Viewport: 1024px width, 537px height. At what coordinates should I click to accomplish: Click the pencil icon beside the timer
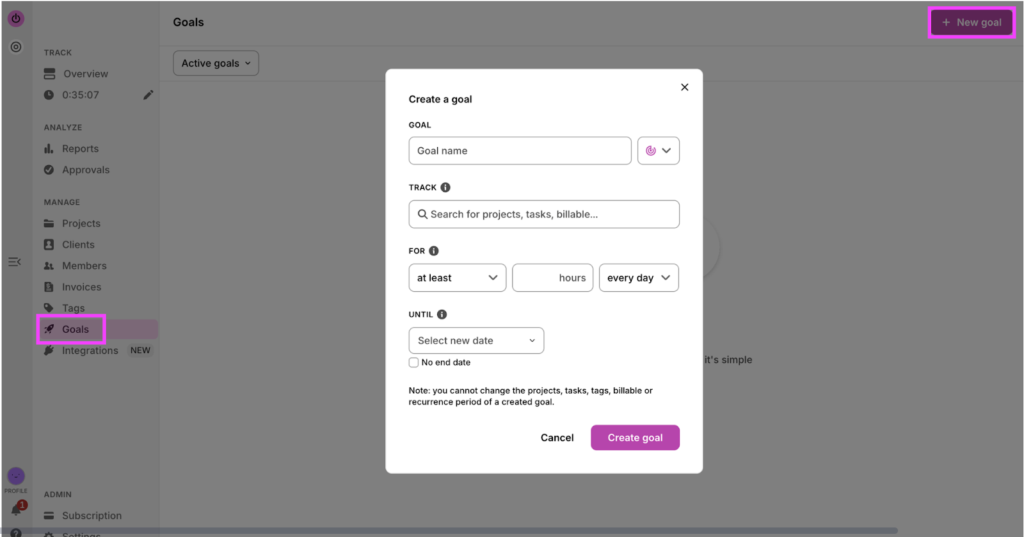[x=149, y=95]
